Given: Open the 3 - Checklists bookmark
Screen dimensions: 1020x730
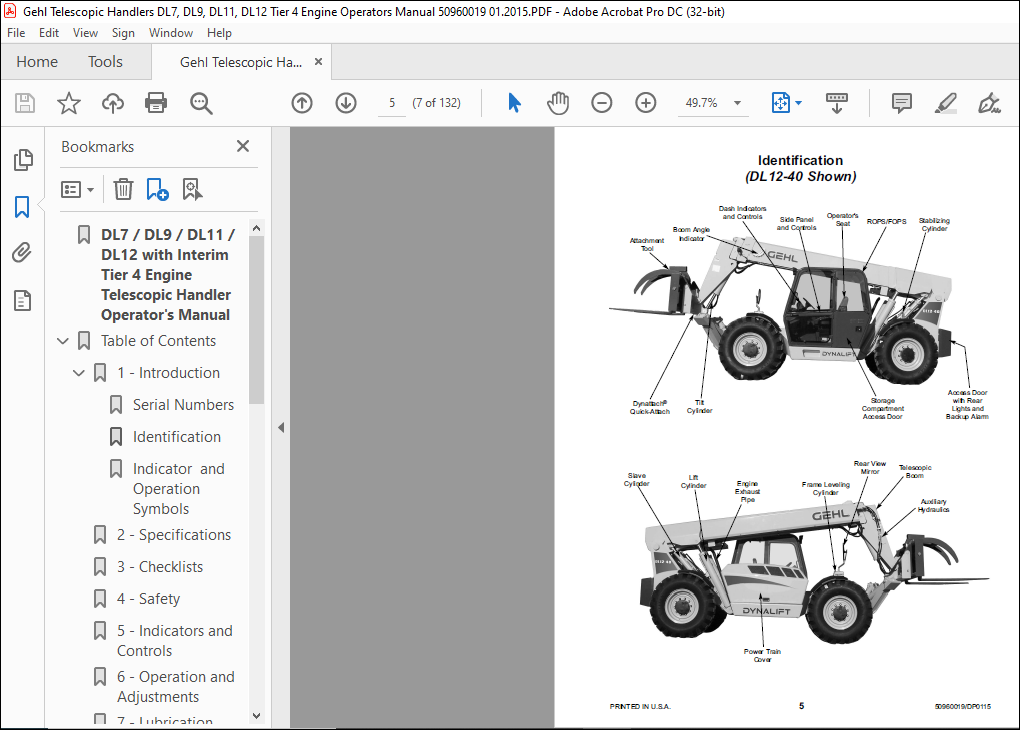Looking at the screenshot, I should [x=160, y=567].
